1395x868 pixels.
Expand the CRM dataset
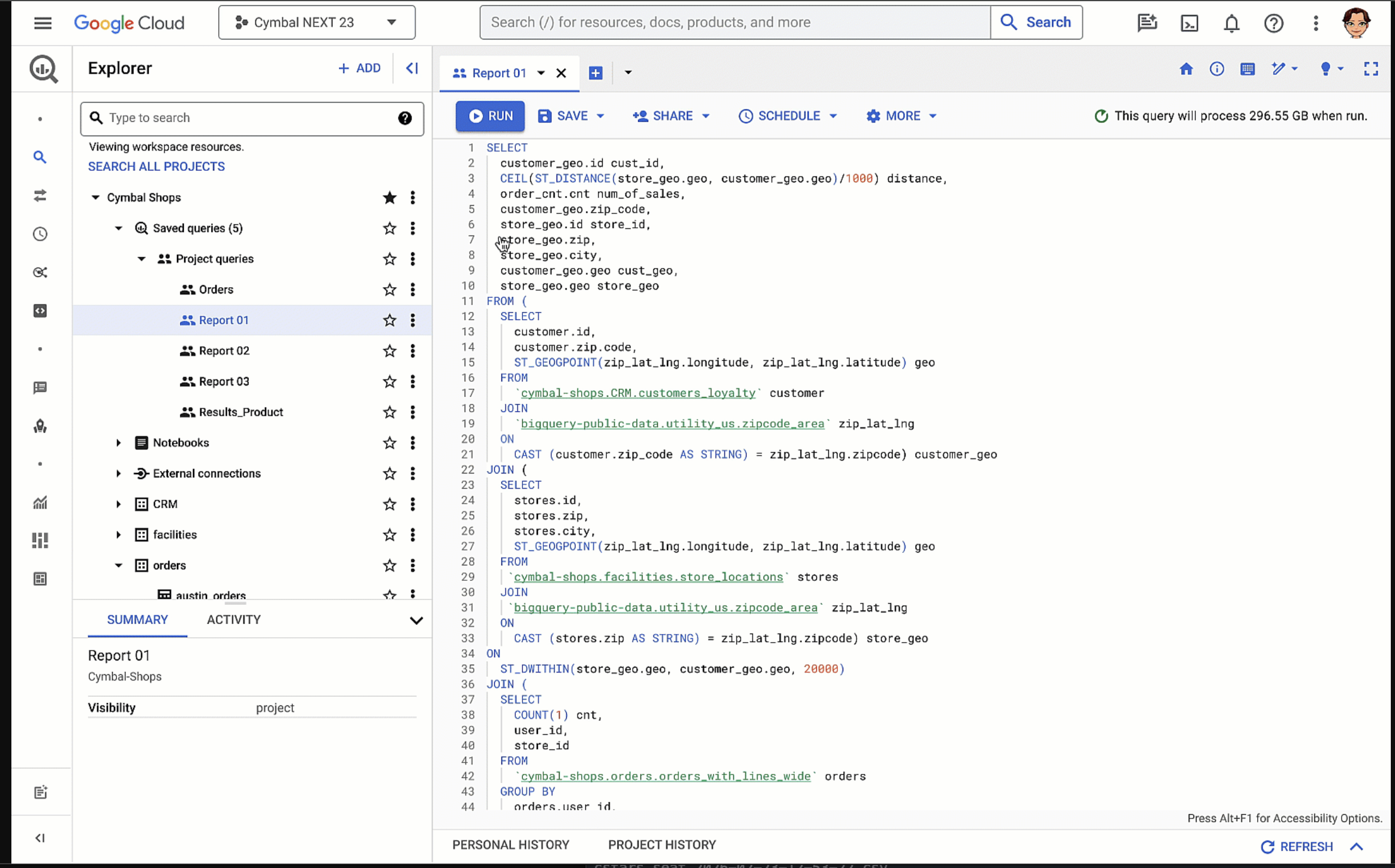click(x=118, y=504)
